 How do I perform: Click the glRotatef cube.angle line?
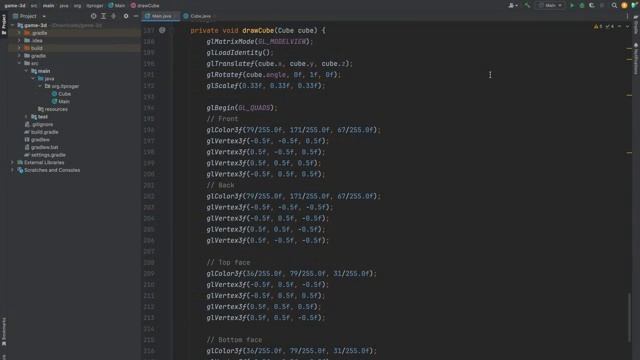[x=273, y=75]
